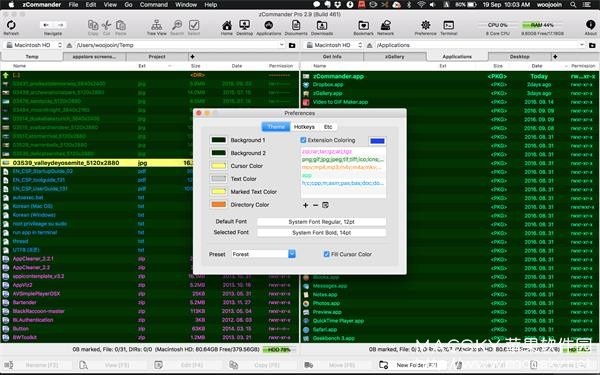Pick the Marked Text Color swatch
The image size is (600, 375).
(218, 192)
